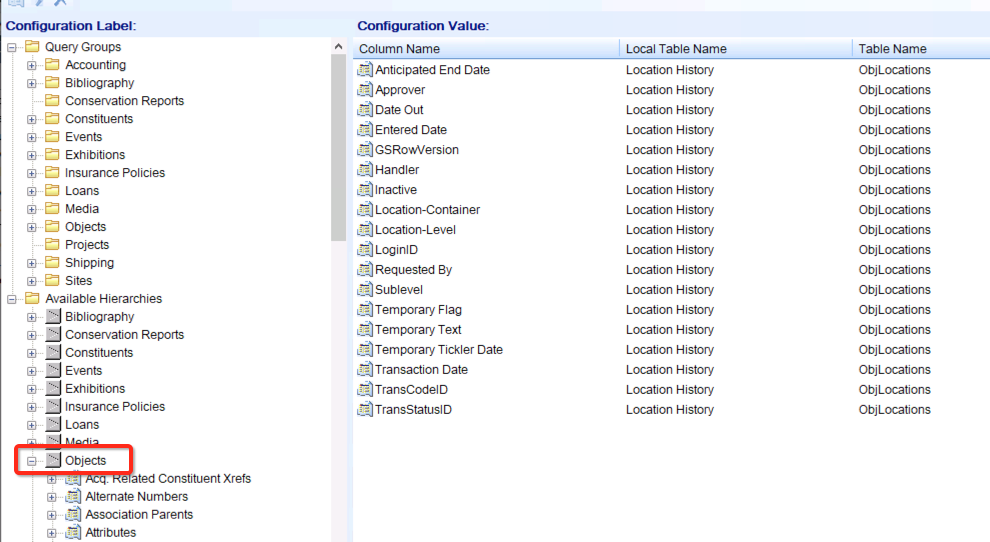Screen dimensions: 990x542
Task: Select Conservation Reports under Available Hierarchies
Action: (124, 335)
